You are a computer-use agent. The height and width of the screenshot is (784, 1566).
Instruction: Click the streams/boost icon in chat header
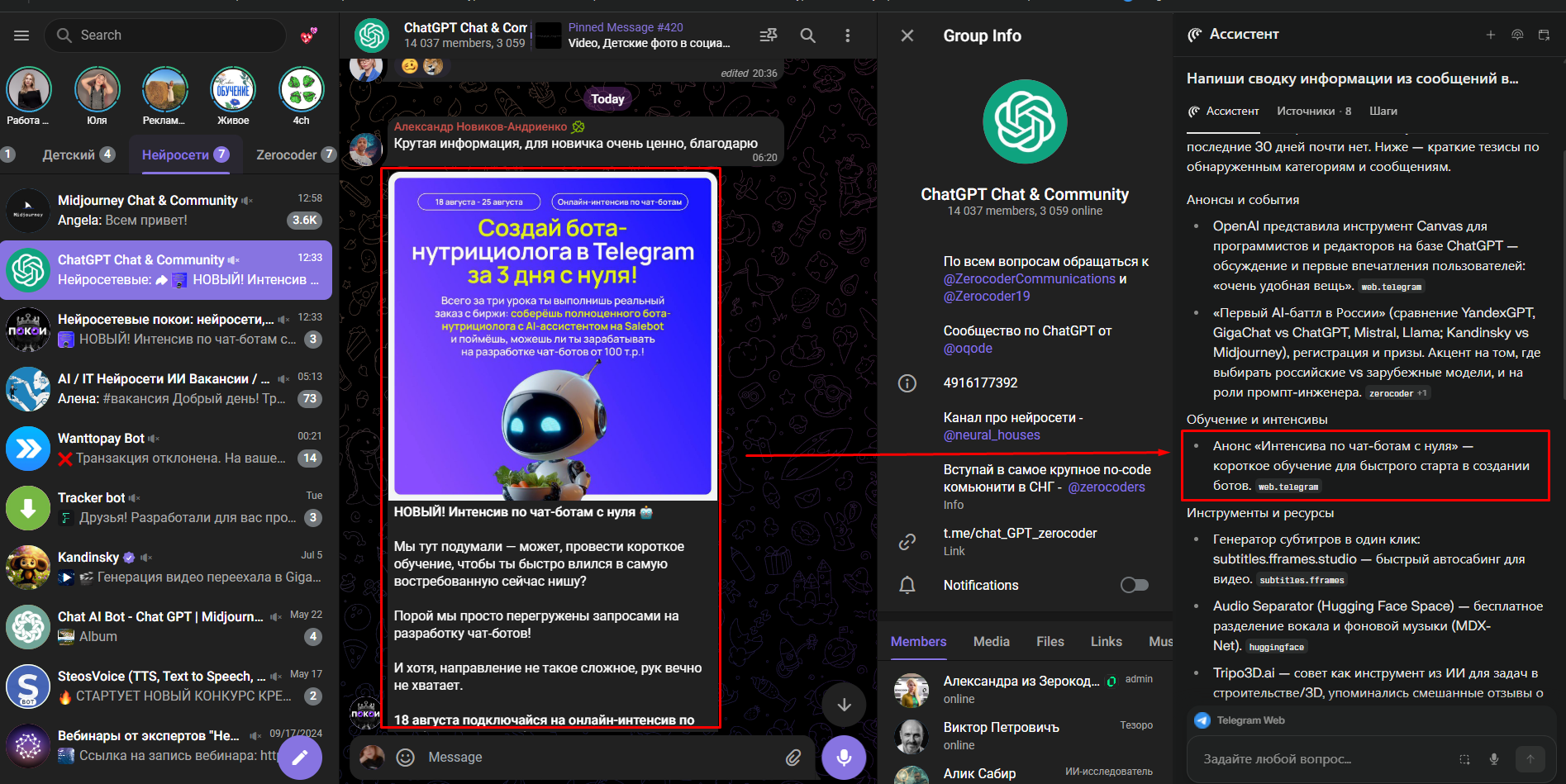768,36
